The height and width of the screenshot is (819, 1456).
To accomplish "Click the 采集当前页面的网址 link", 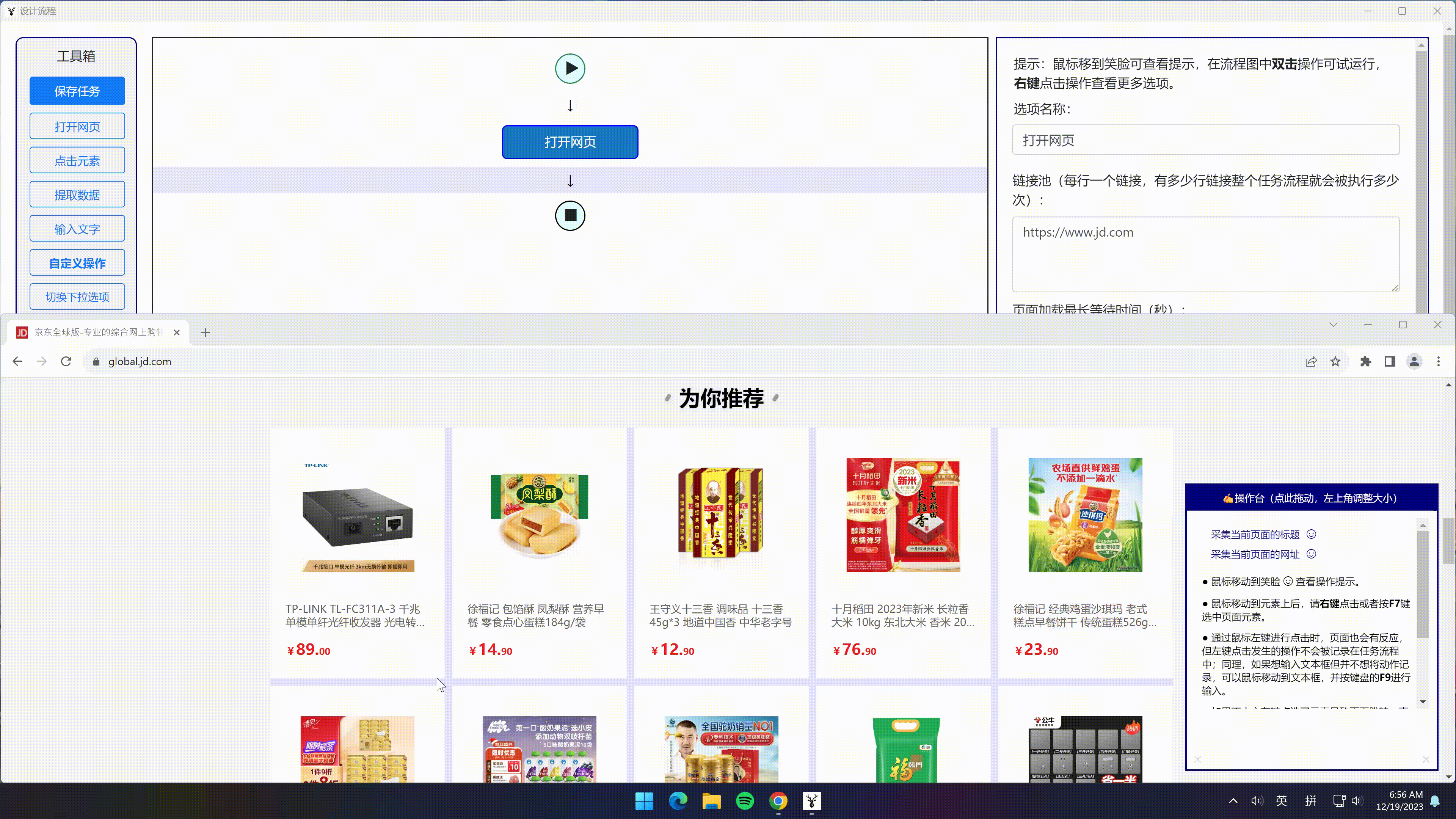I will 1255,554.
